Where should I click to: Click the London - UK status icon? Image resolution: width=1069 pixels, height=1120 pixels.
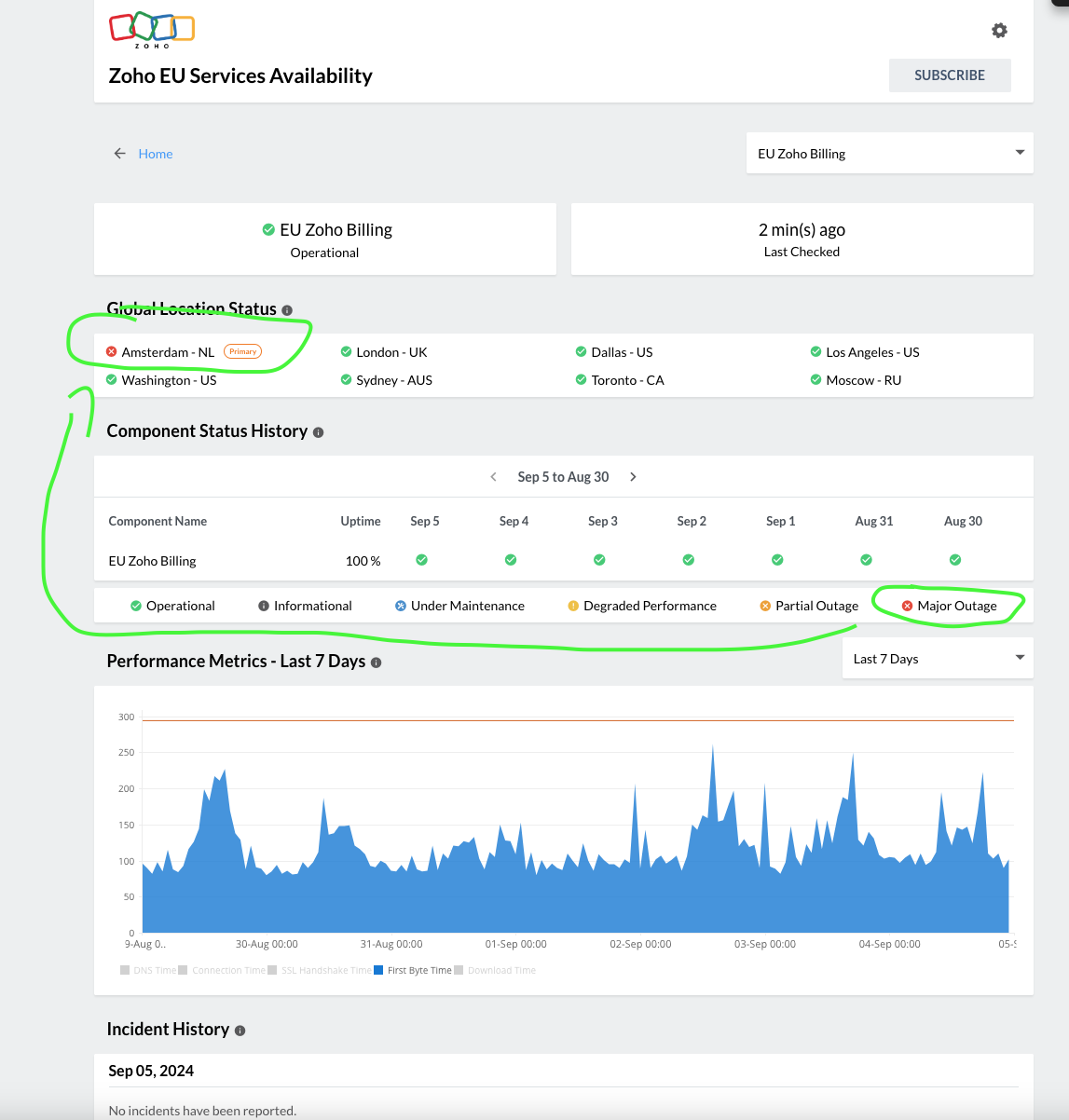click(x=347, y=352)
